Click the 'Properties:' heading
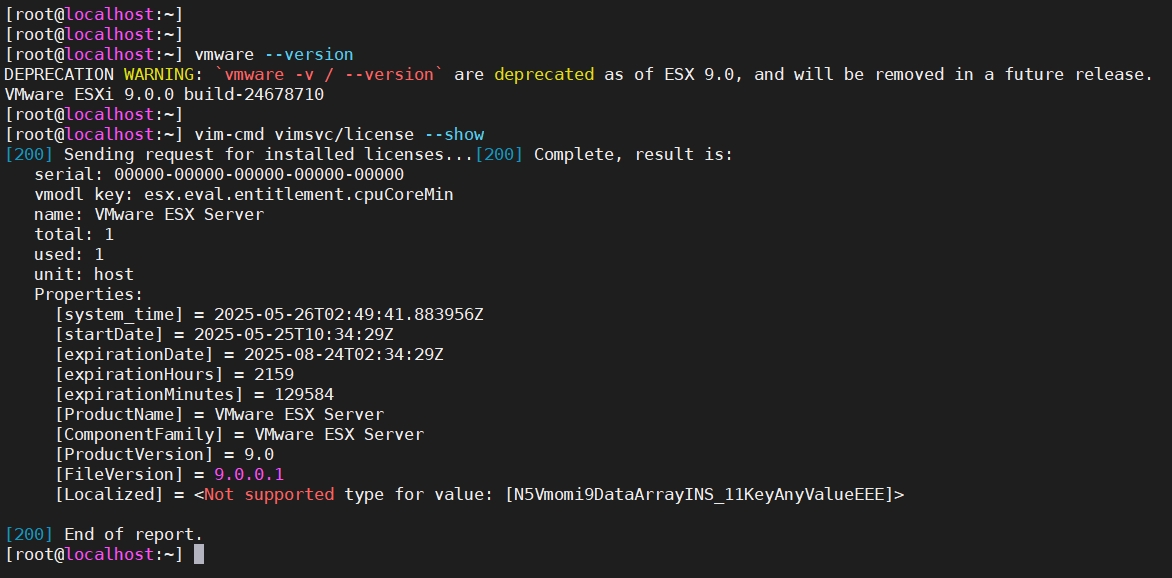 pyautogui.click(x=89, y=294)
